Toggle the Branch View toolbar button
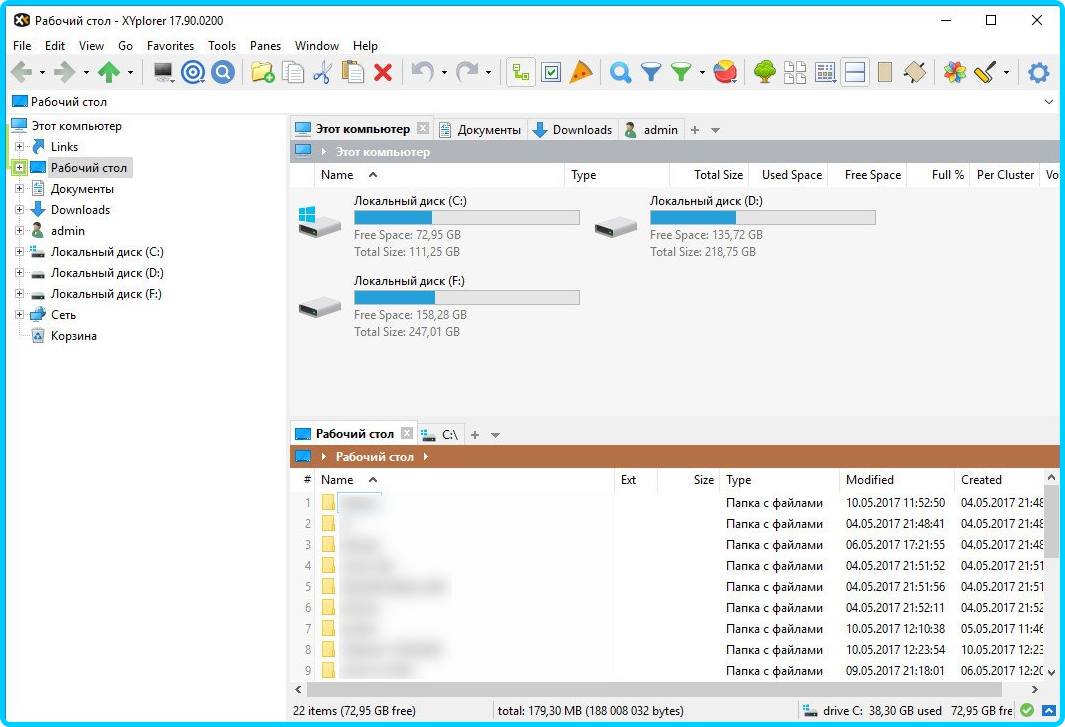The height and width of the screenshot is (727, 1065). pyautogui.click(x=520, y=72)
